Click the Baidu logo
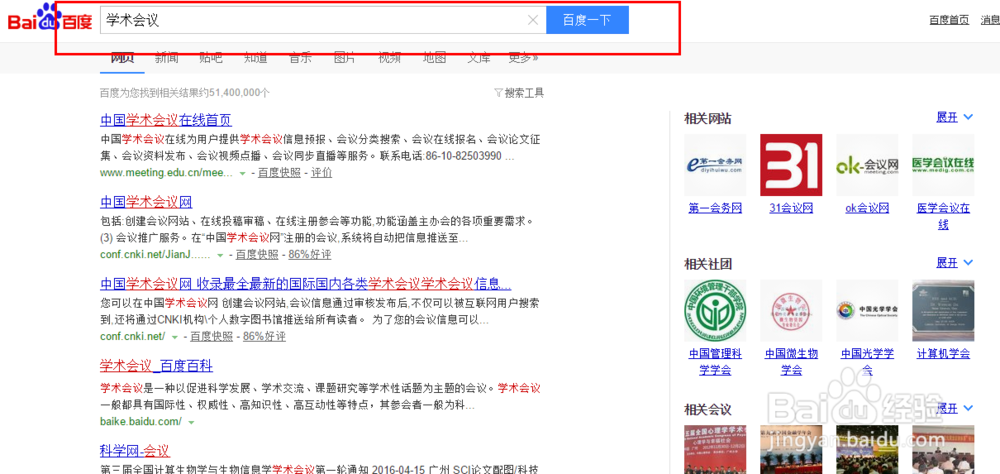The width and height of the screenshot is (1000, 474). (50, 19)
